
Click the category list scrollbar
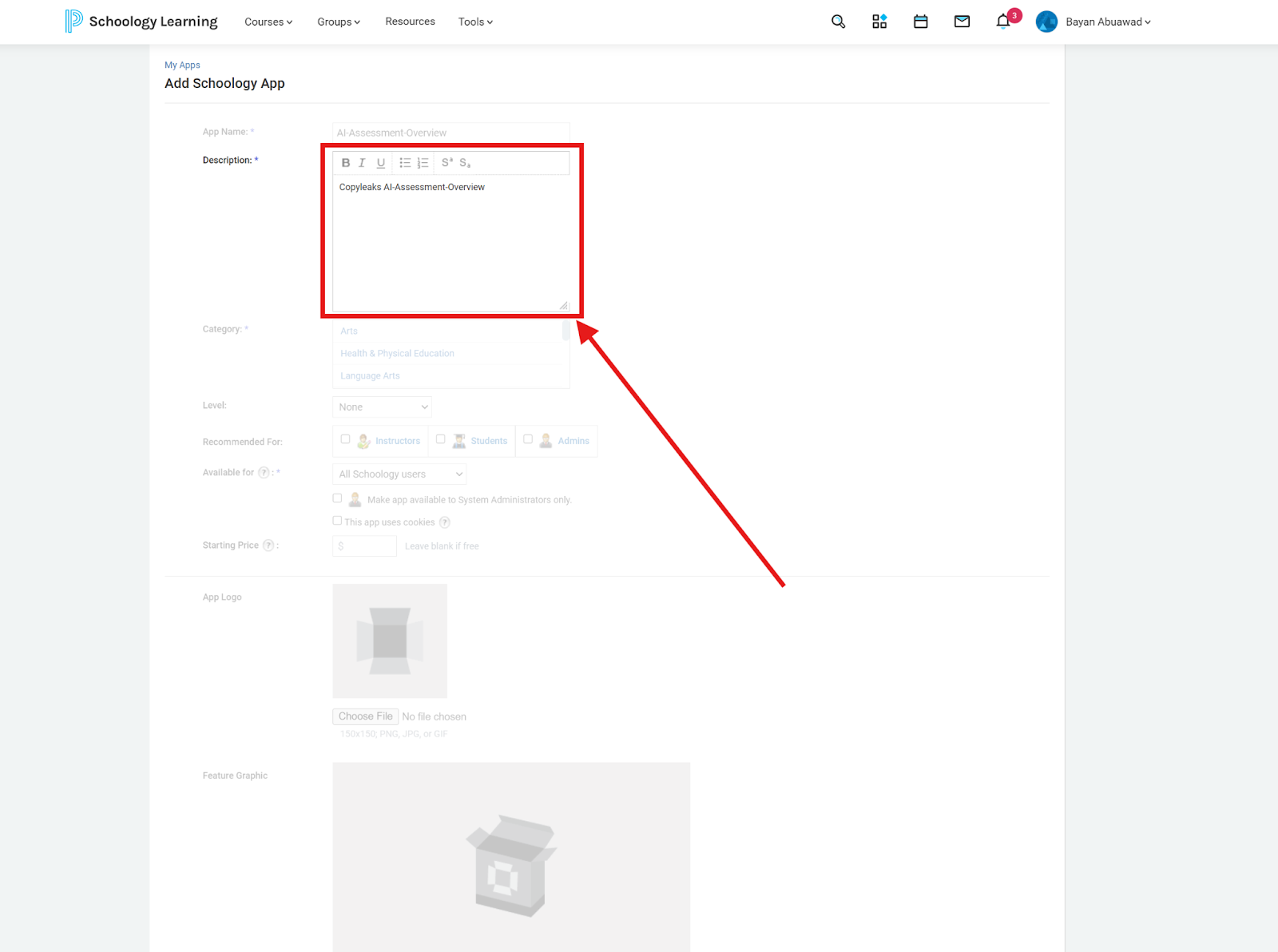pos(566,331)
